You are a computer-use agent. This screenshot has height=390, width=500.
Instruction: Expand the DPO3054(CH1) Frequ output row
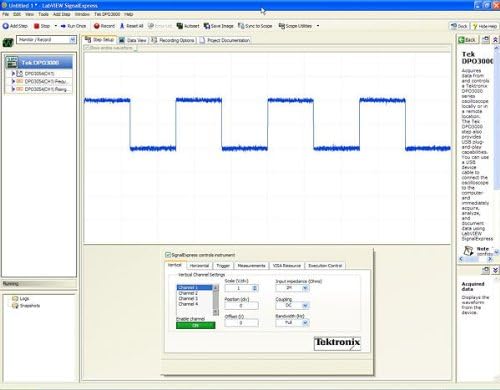tap(13, 81)
